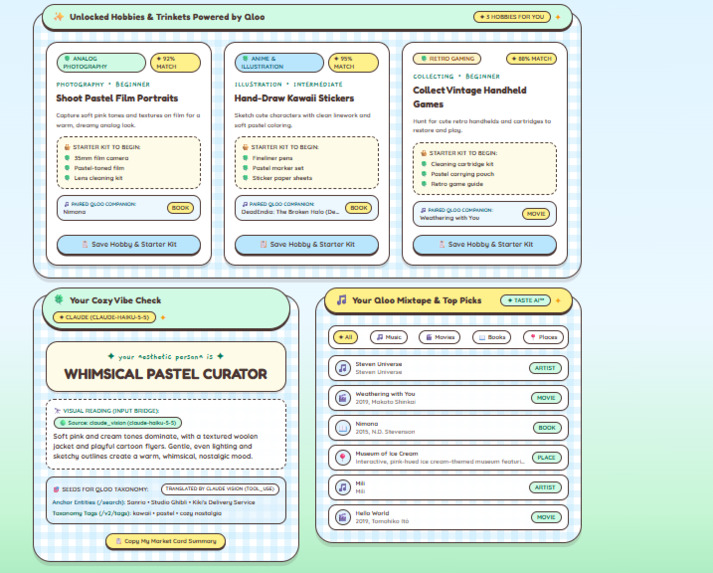The height and width of the screenshot is (573, 713).
Task: Save the Shoot Pastel Film Portraits hobby kit
Action: pyautogui.click(x=129, y=245)
